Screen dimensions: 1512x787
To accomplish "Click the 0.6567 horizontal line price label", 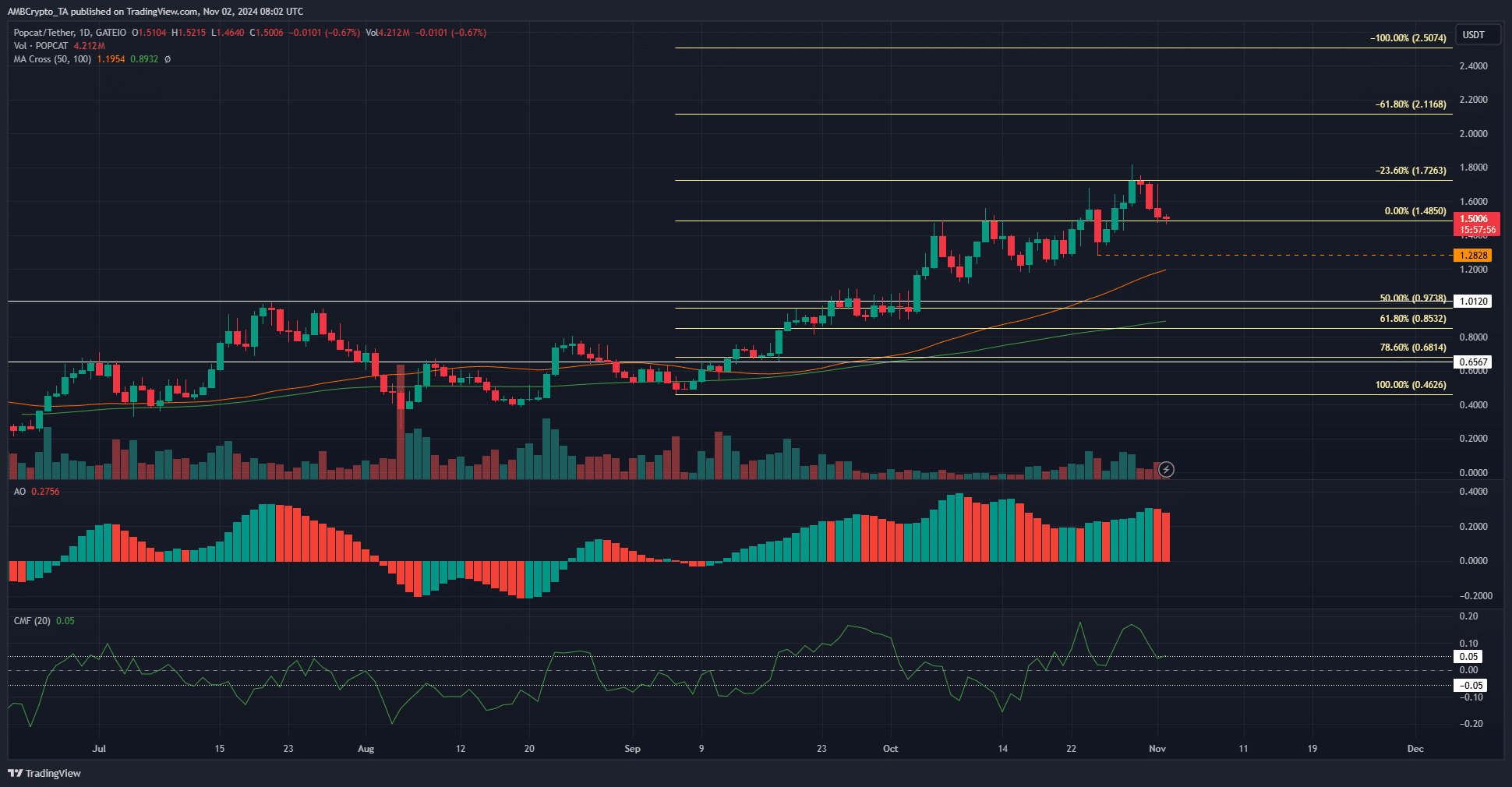I will coord(1473,362).
